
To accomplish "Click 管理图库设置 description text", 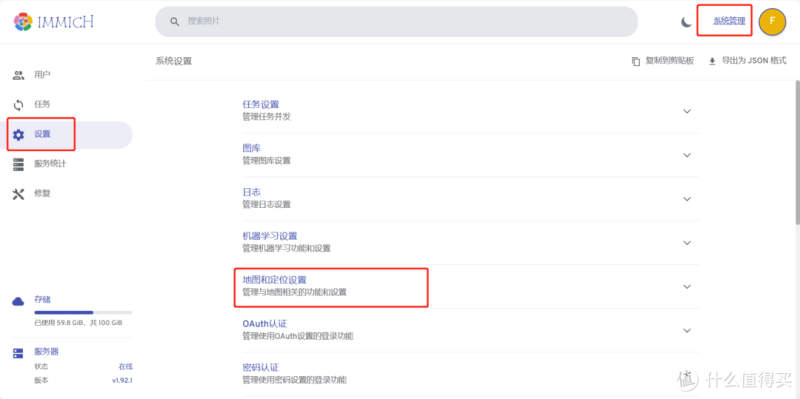I will (266, 161).
